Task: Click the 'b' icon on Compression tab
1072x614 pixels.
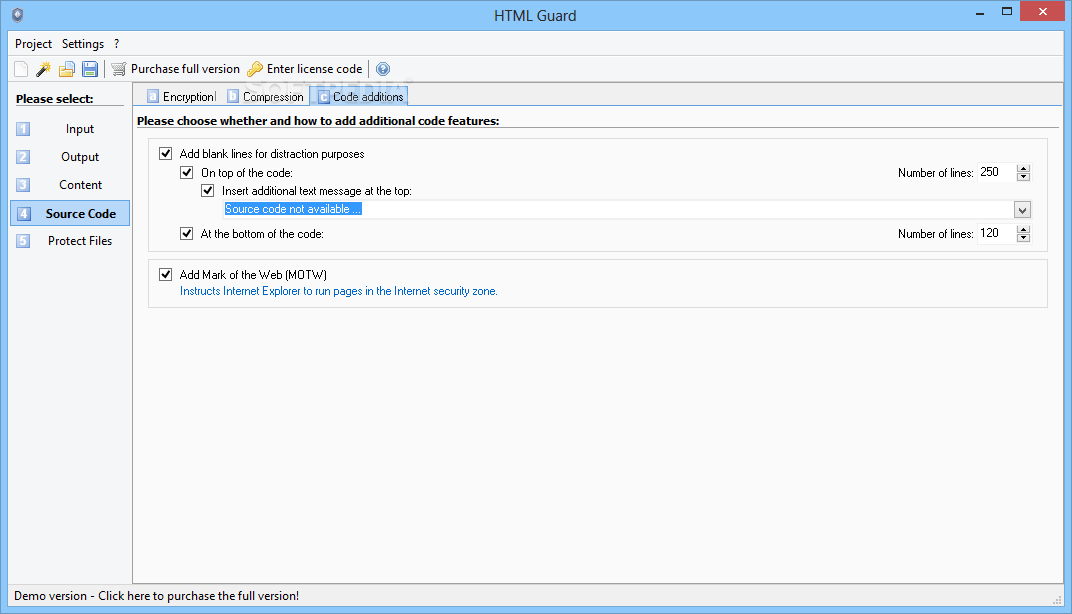Action: 233,96
